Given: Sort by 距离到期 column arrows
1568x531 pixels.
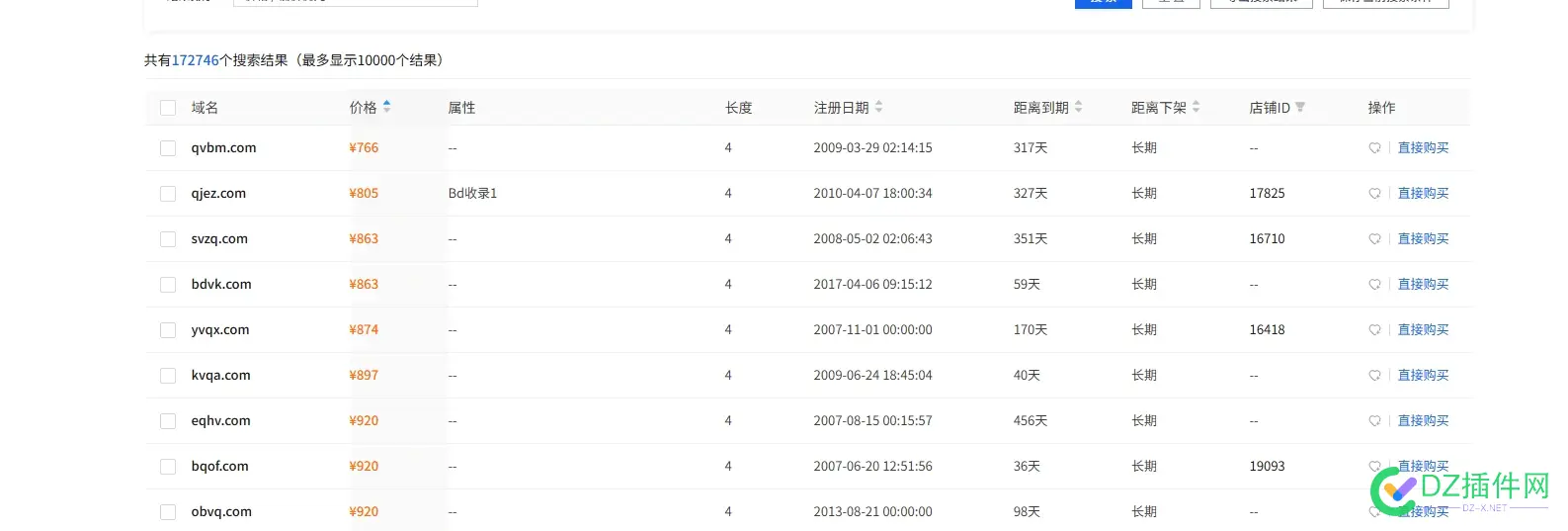Looking at the screenshot, I should (x=1078, y=107).
